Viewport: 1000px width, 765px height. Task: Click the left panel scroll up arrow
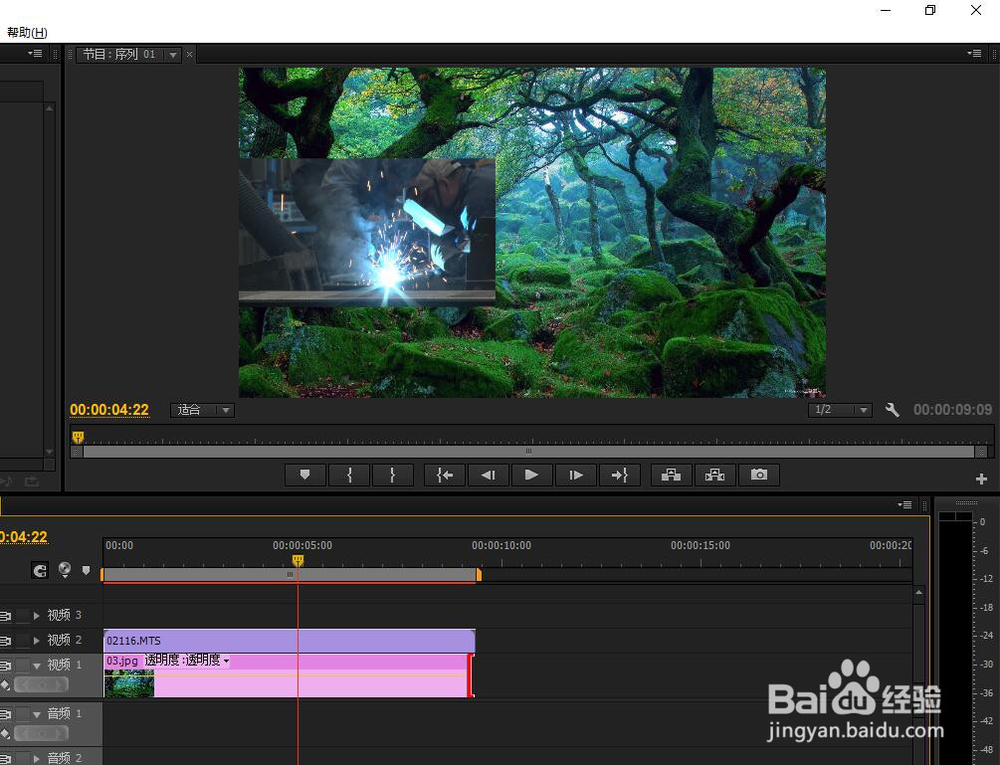click(50, 108)
